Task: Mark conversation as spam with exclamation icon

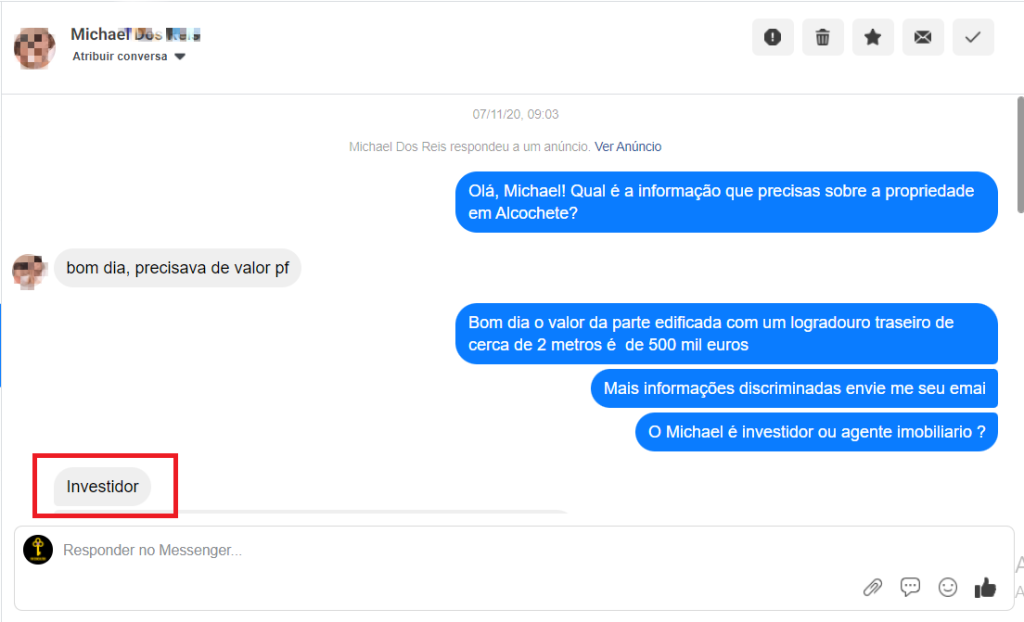Action: click(x=773, y=37)
